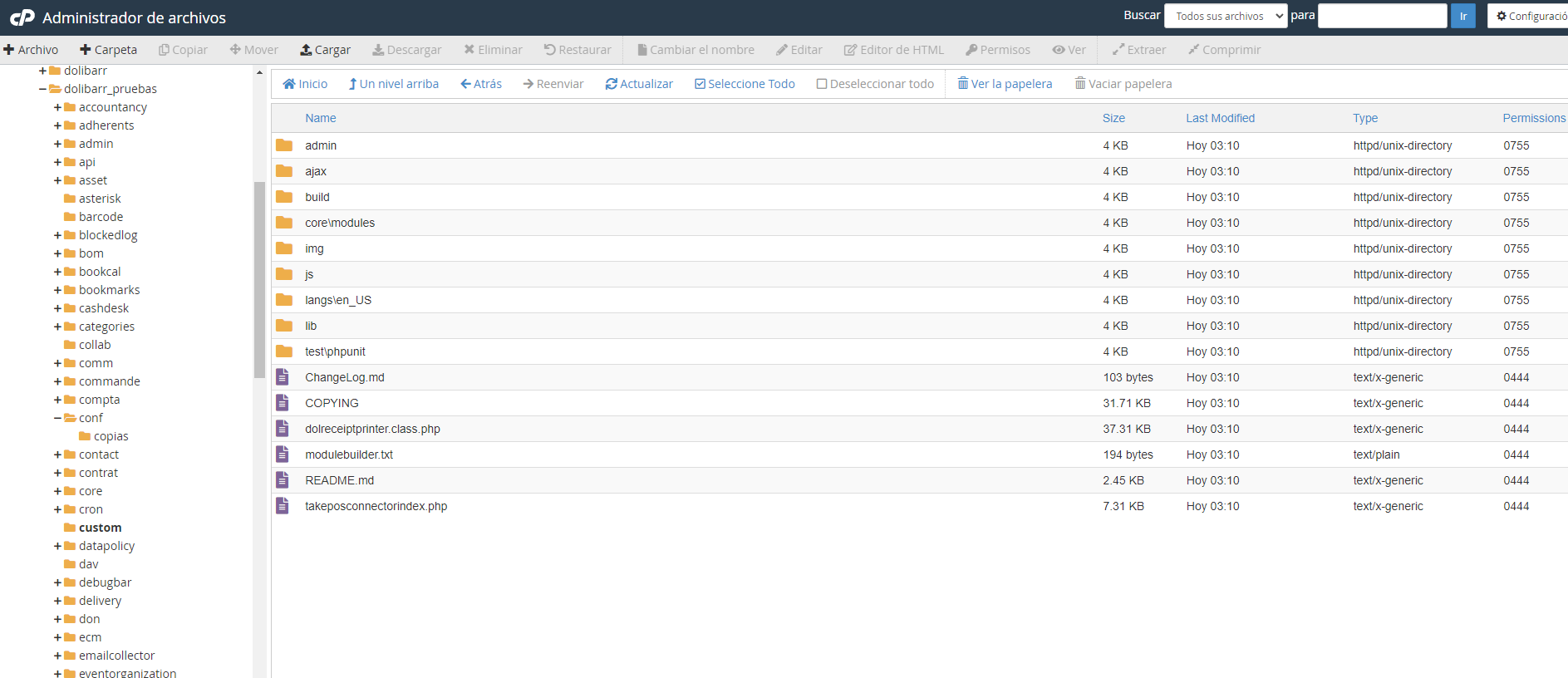Viewport: 1568px width, 678px height.
Task: Create a new folder with Carpeta
Action: click(108, 50)
